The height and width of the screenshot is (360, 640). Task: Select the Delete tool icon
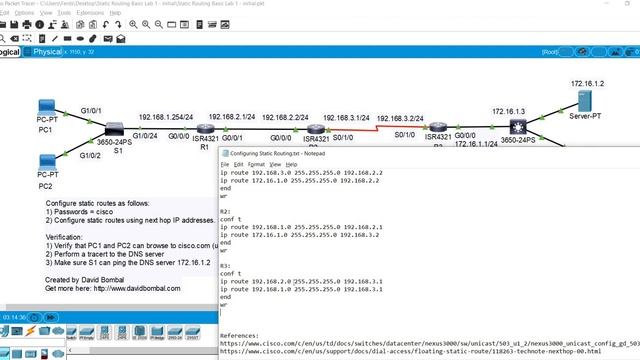point(15,39)
